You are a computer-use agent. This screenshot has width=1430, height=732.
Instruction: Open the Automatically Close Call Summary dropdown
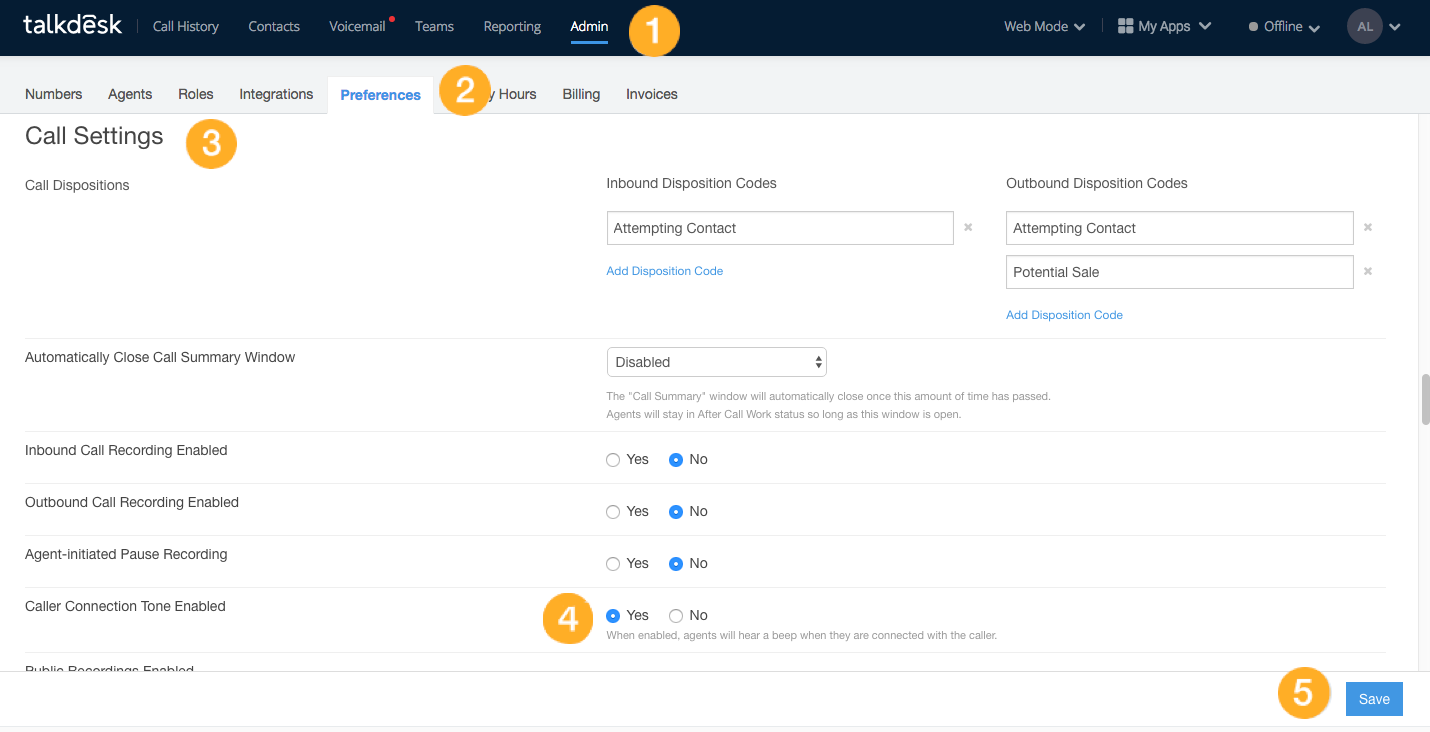pos(717,362)
